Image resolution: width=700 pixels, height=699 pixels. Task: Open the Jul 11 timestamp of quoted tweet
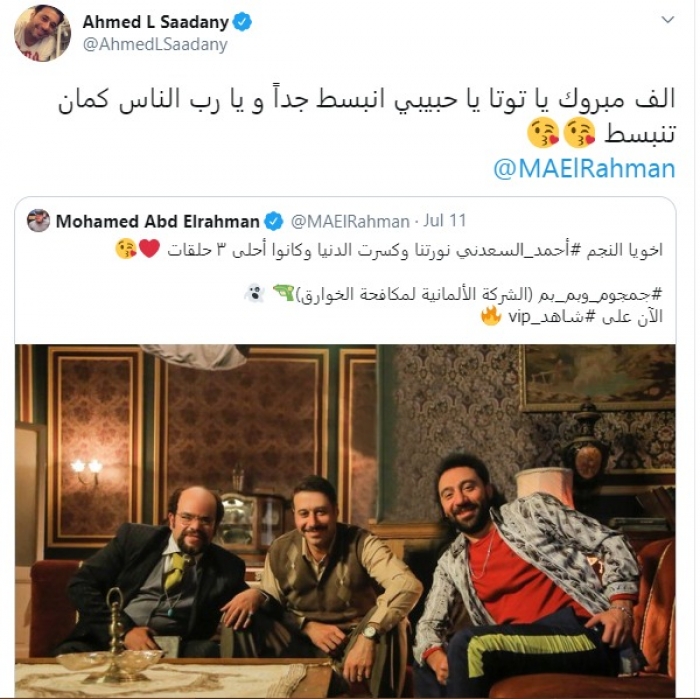[x=444, y=221]
